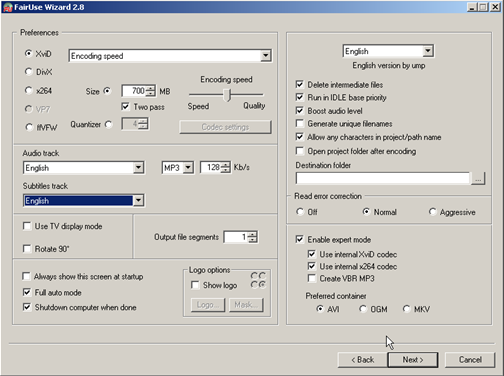Choose MKV as preferred container

click(406, 309)
